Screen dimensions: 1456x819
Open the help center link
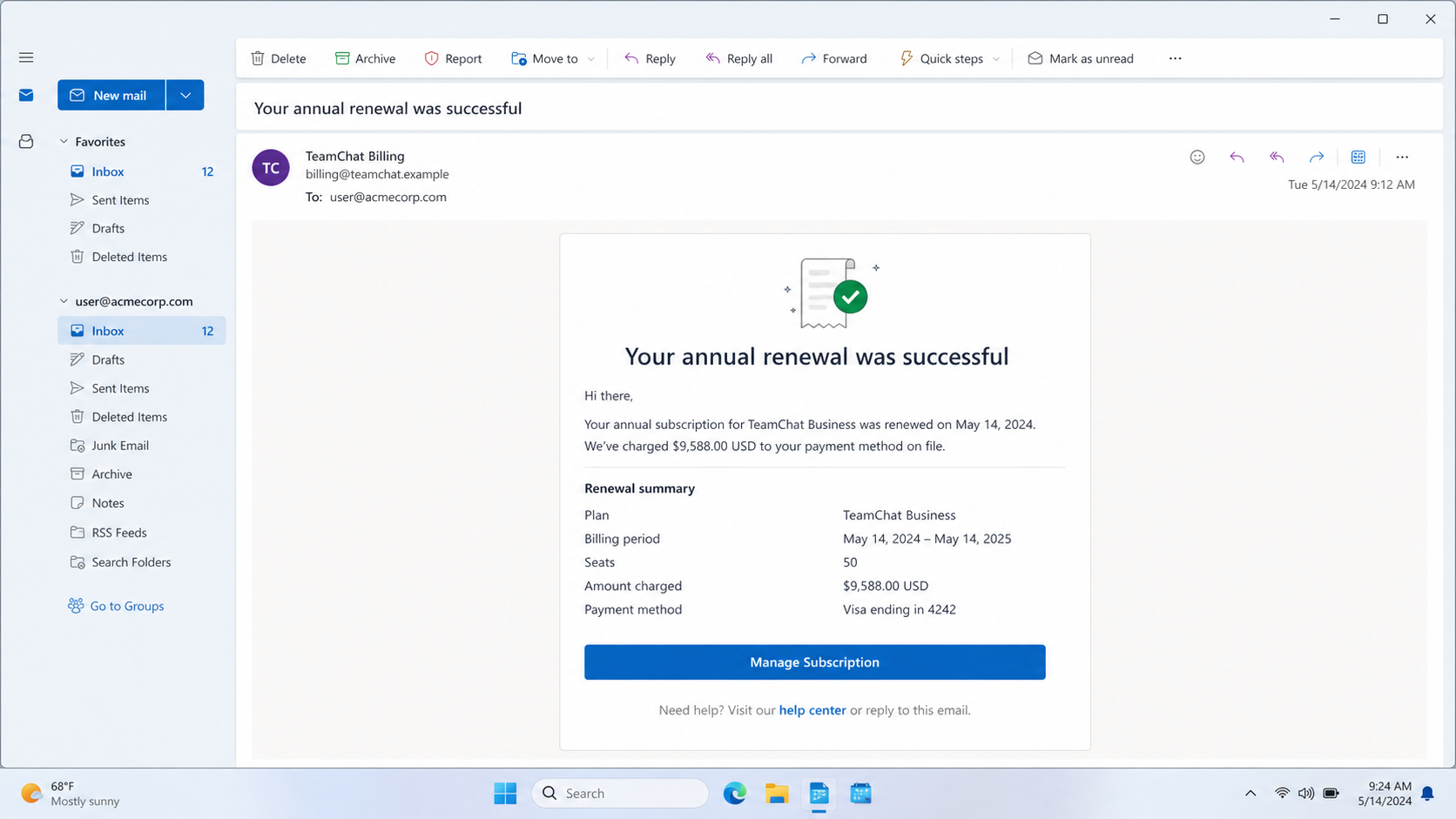click(812, 710)
